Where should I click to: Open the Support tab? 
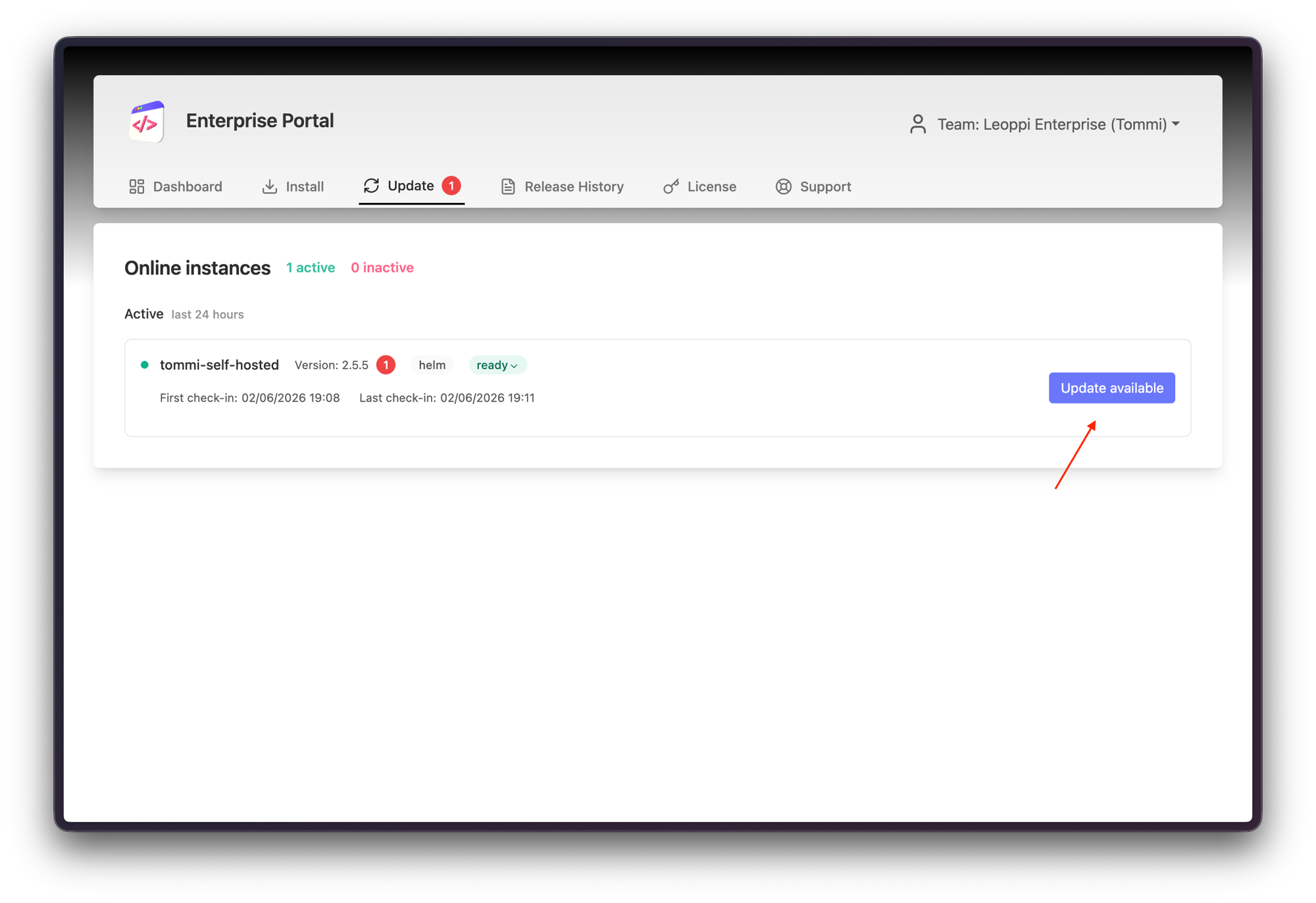click(813, 186)
